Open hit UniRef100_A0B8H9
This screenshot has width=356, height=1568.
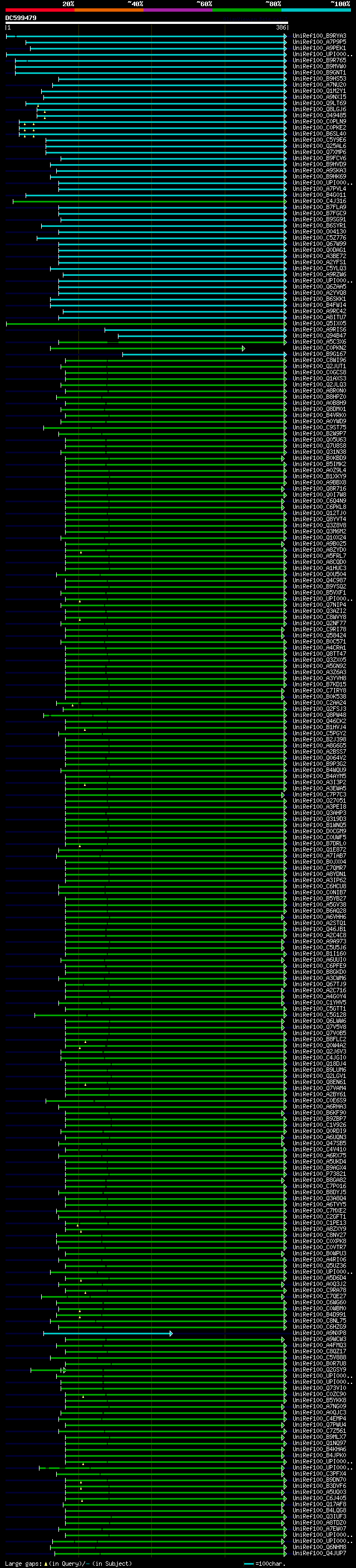click(x=319, y=403)
